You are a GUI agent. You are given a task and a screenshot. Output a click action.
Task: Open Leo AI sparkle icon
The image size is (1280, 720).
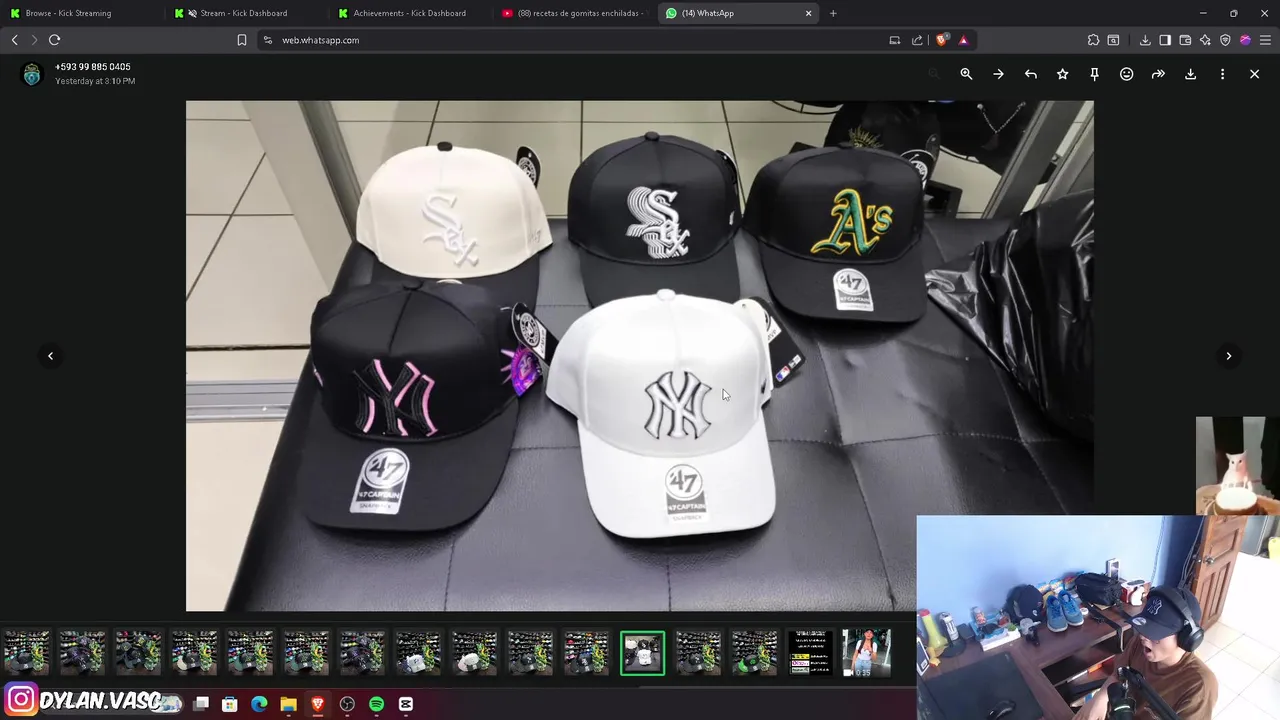(x=1205, y=40)
